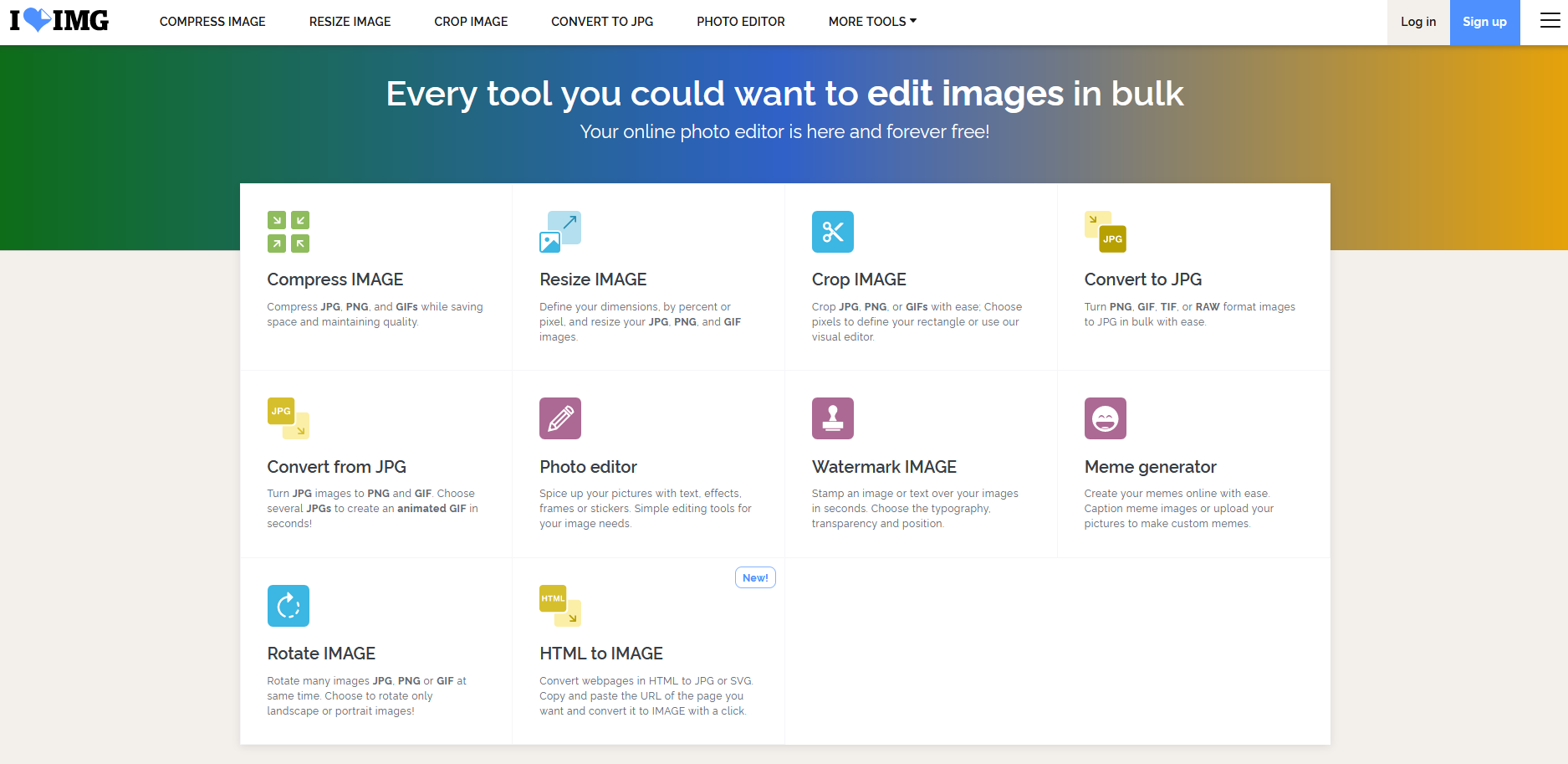Select the Crop IMAGE scissors icon
The width and height of the screenshot is (1568, 764).
(832, 232)
